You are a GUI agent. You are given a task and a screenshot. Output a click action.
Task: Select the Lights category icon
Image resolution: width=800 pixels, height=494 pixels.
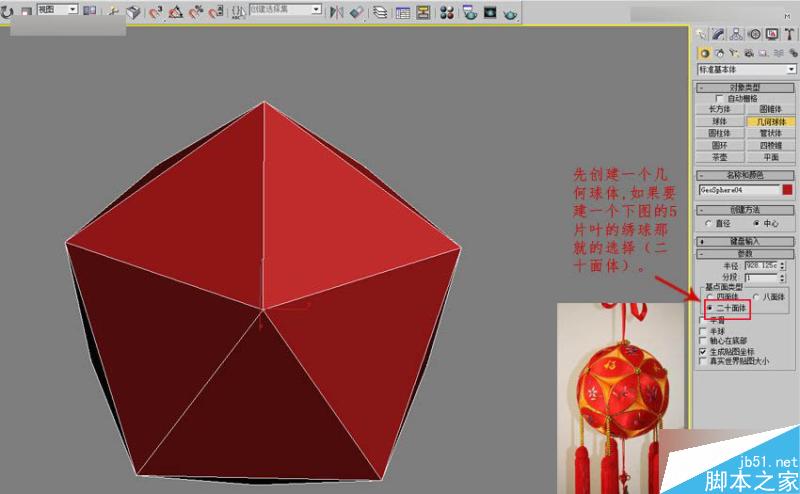734,53
